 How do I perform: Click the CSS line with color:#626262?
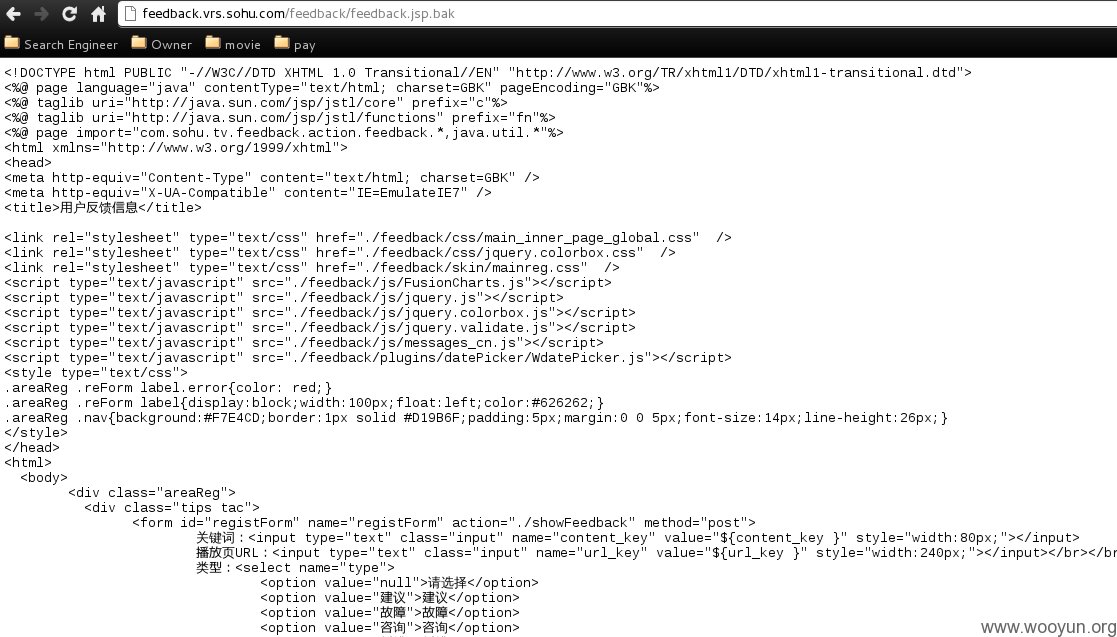(304, 403)
